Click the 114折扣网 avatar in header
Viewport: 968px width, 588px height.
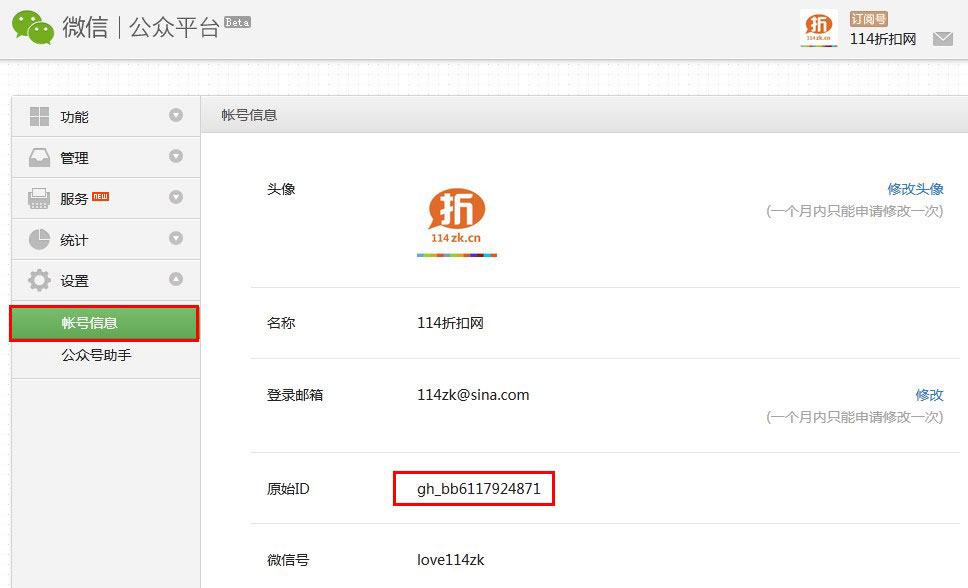[819, 28]
